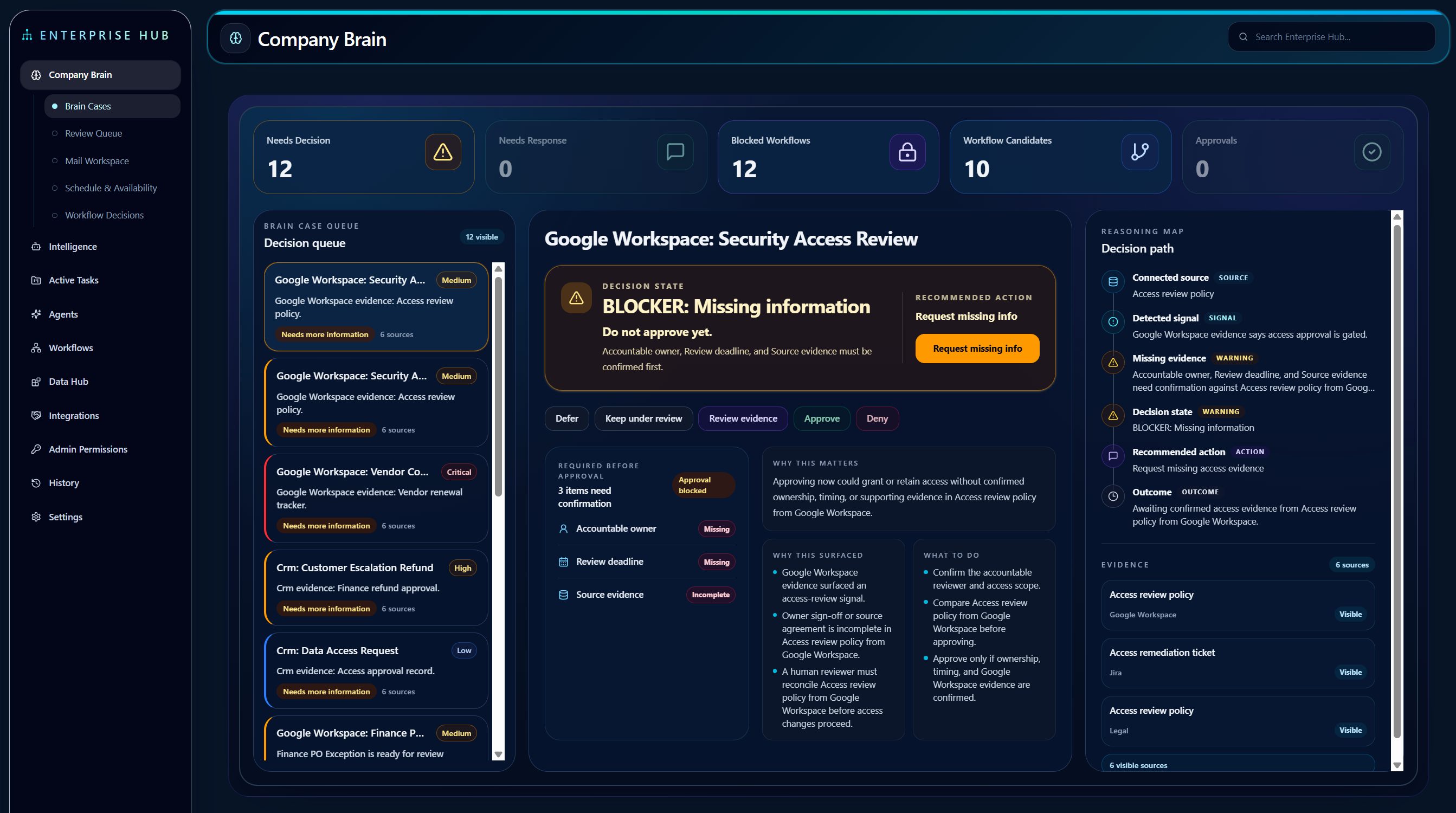The image size is (1456, 813).
Task: Click the Missing status on Review deadline
Action: click(x=716, y=562)
